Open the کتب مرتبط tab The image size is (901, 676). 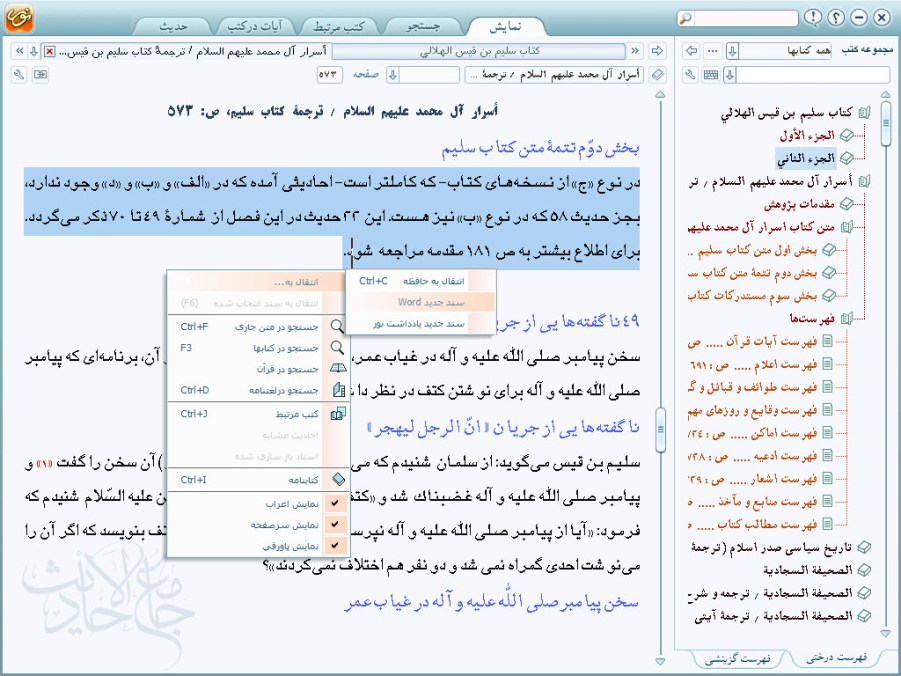point(338,26)
